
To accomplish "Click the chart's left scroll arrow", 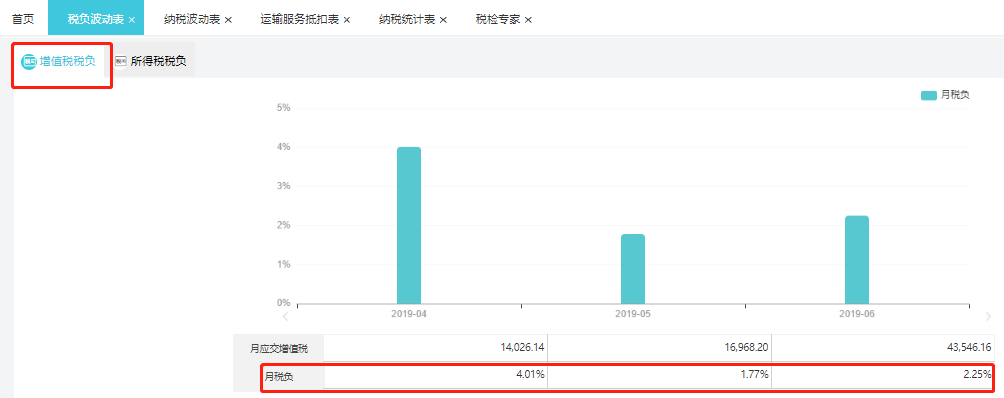I will [x=286, y=316].
